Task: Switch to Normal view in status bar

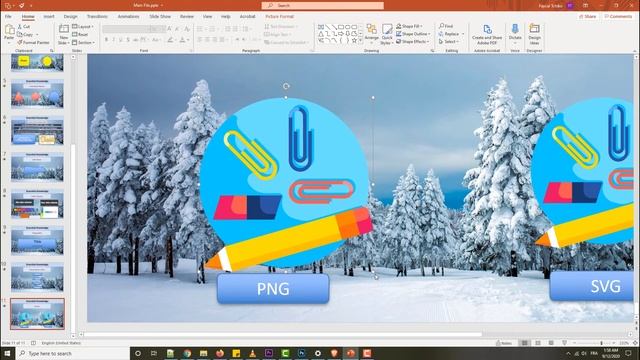Action: [524, 343]
